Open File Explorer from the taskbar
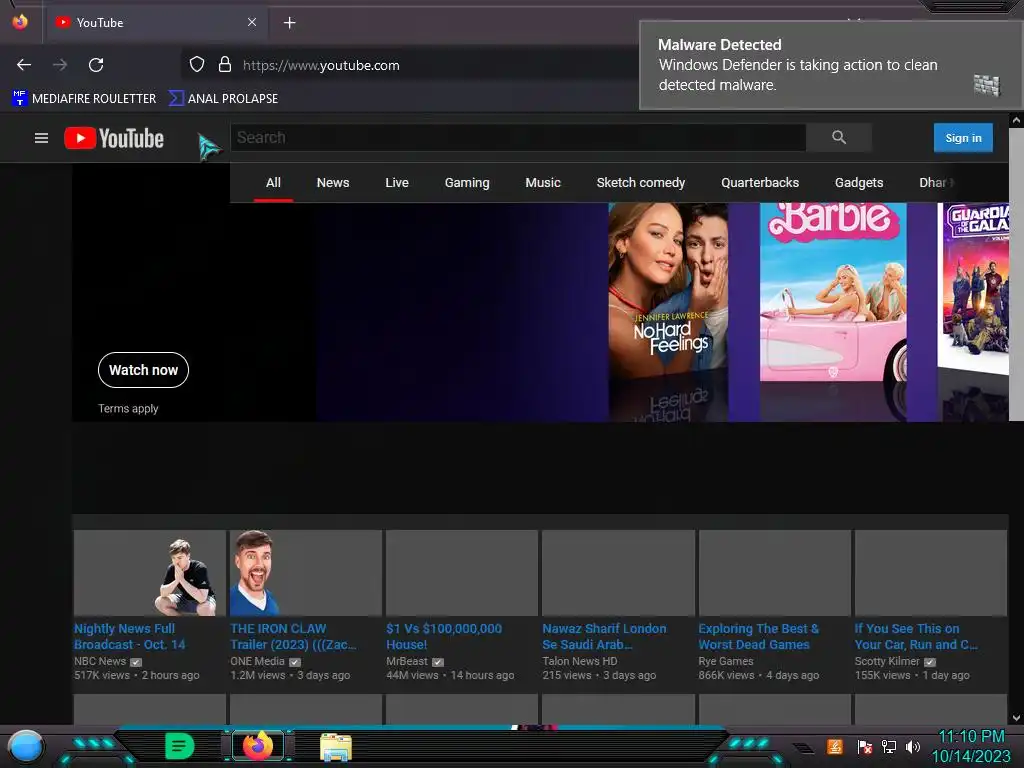 click(x=336, y=747)
